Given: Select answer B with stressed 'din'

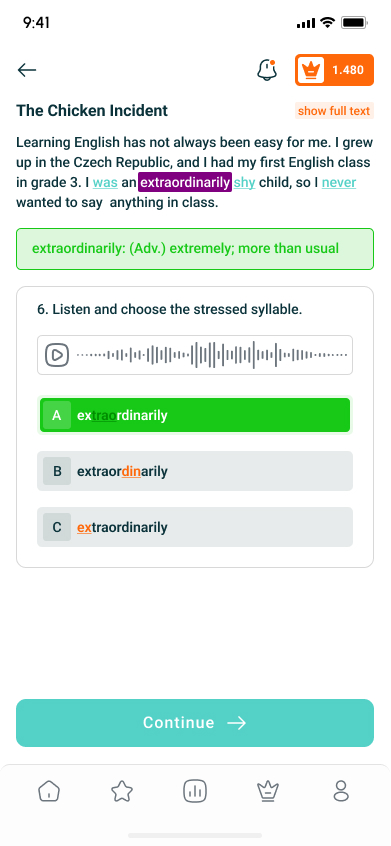Looking at the screenshot, I should [195, 471].
